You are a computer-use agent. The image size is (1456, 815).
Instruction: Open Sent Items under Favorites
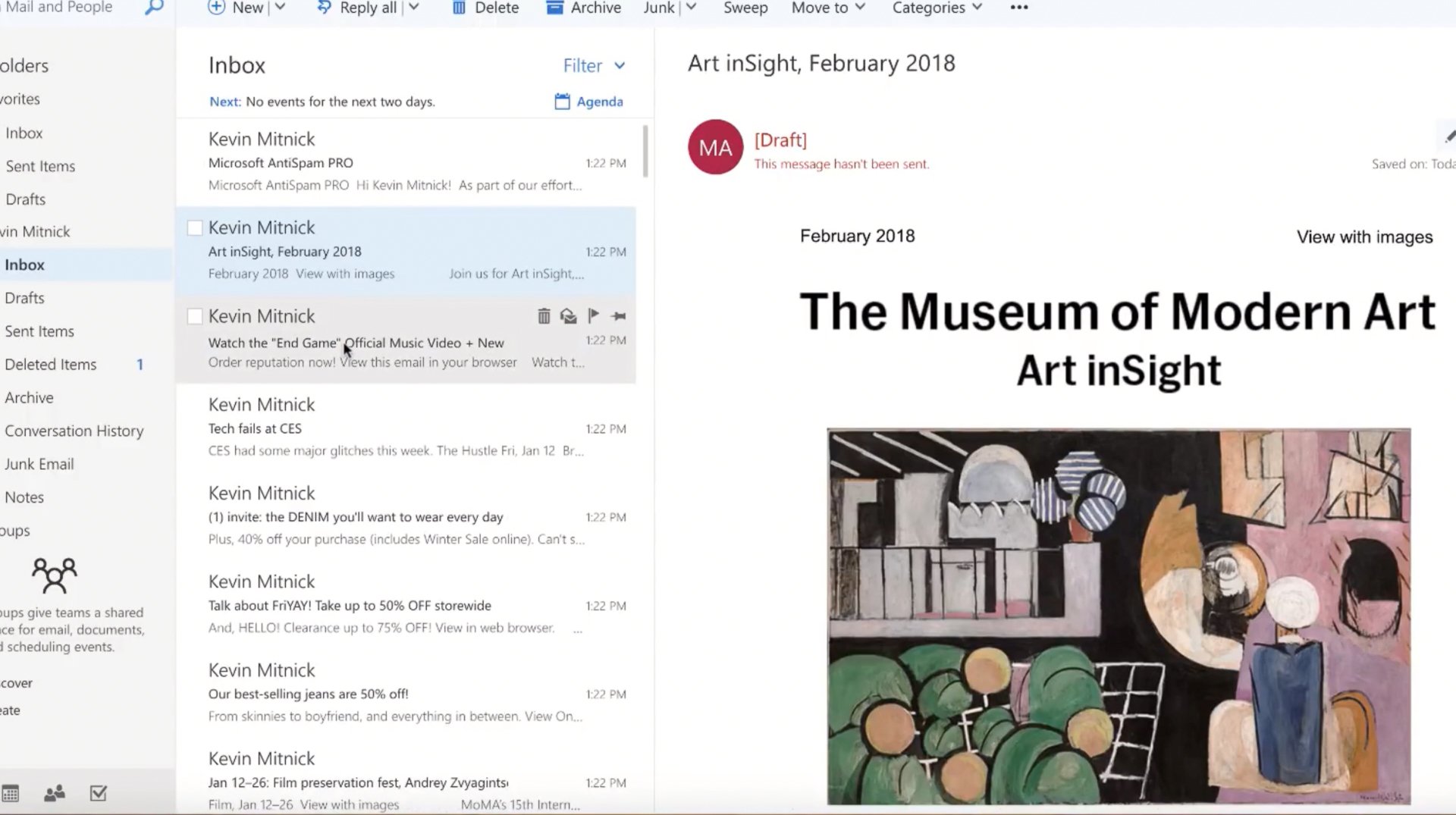[40, 166]
